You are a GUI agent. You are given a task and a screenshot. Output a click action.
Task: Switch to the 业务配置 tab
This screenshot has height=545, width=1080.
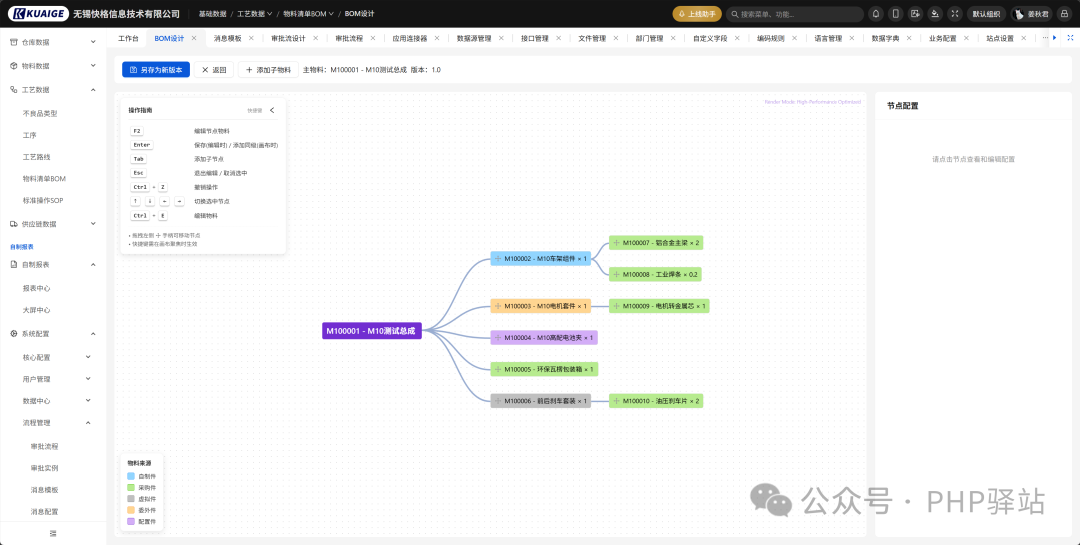click(x=942, y=39)
